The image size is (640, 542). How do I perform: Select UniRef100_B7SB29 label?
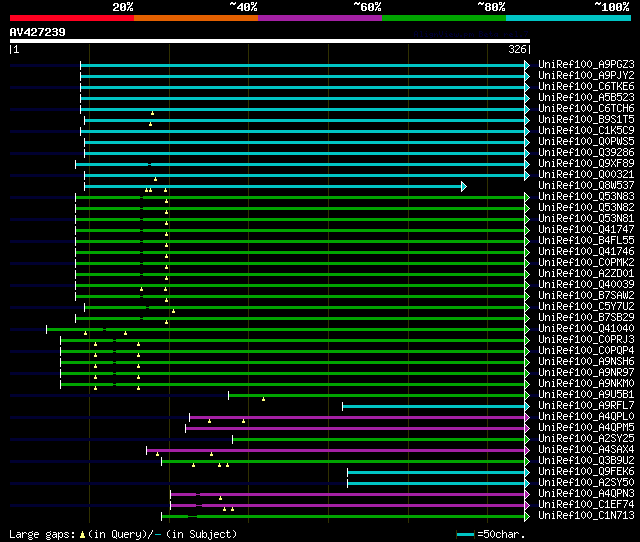click(586, 318)
